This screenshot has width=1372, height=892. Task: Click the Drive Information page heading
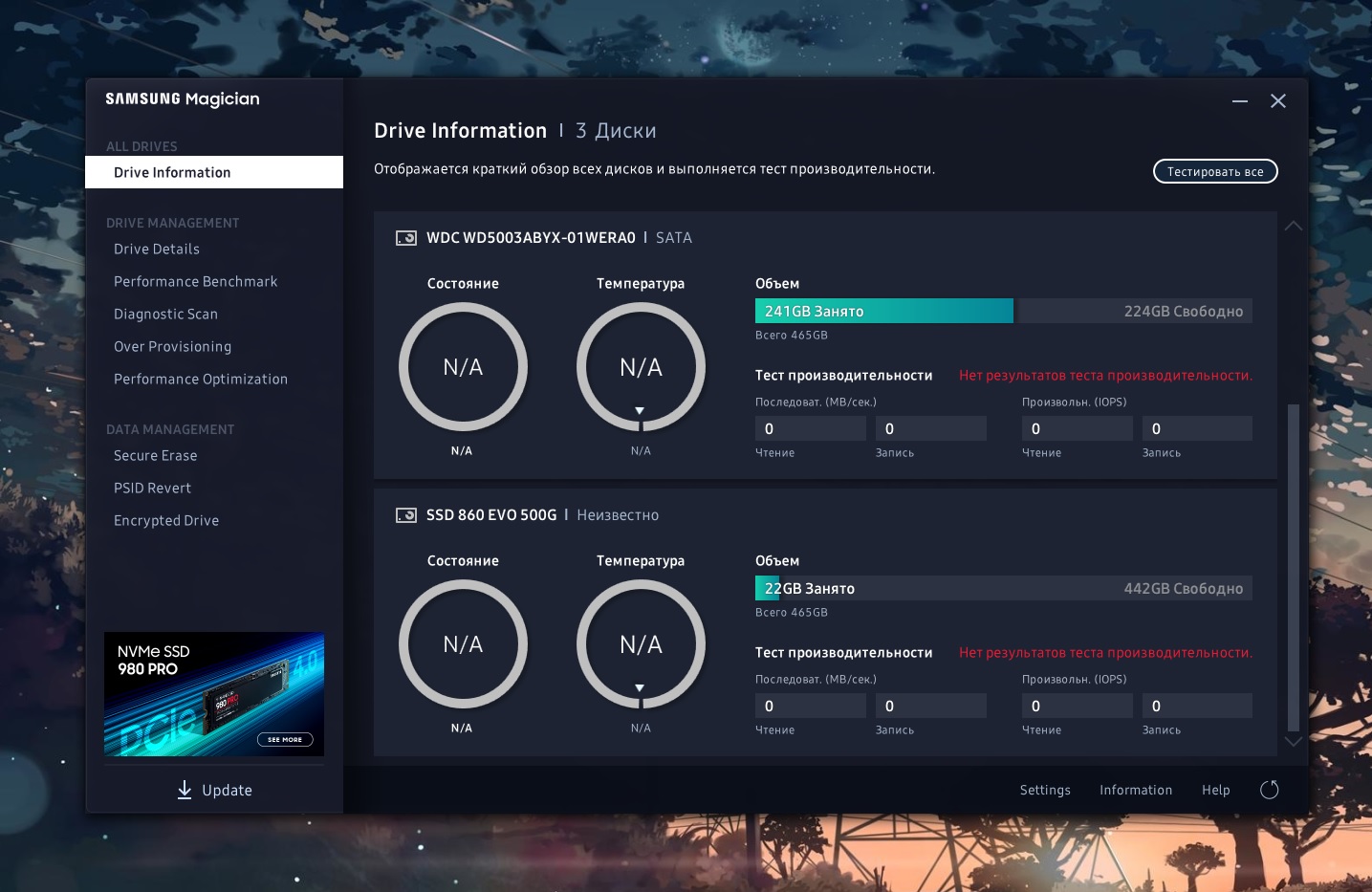(x=460, y=131)
